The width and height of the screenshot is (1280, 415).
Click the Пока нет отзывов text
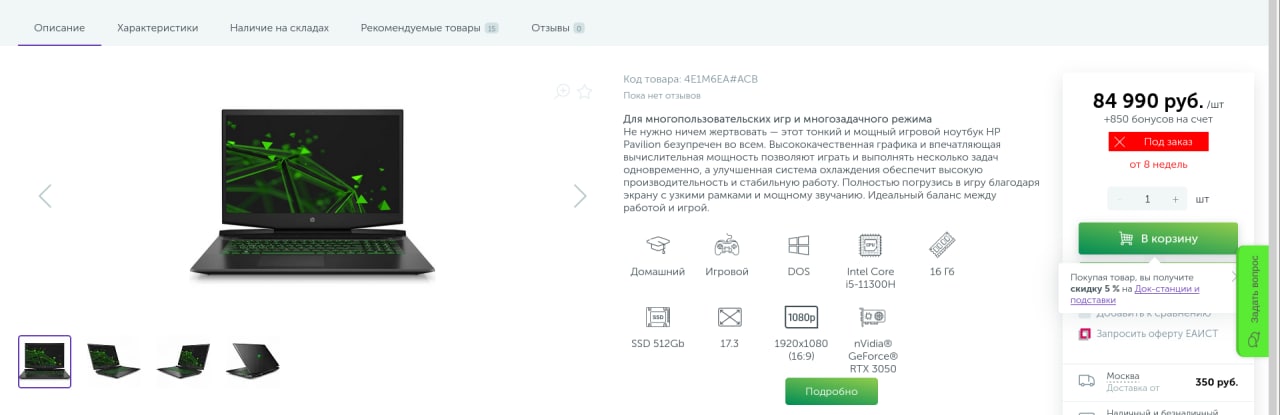coord(662,96)
